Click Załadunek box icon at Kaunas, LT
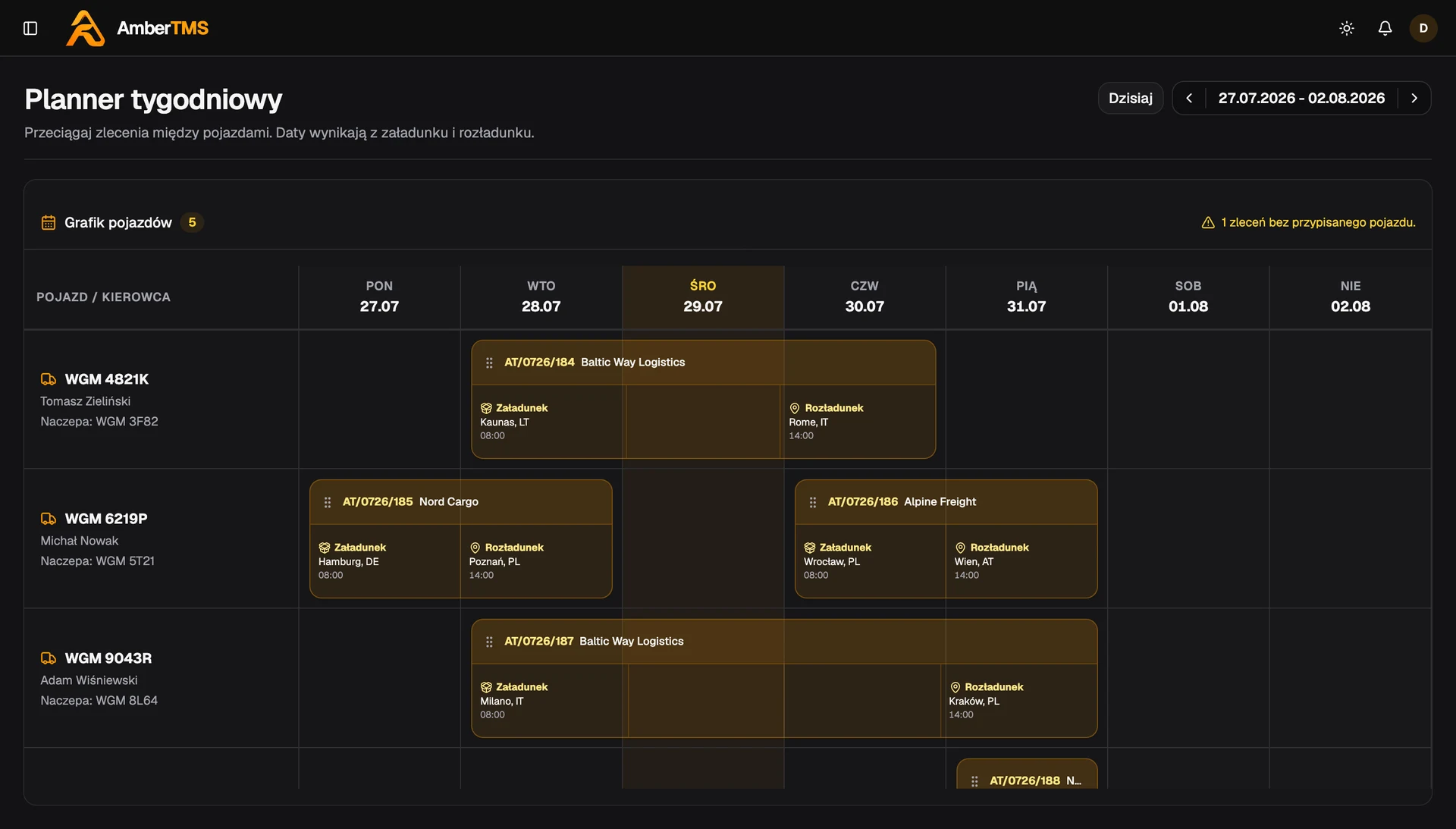The image size is (1456, 829). pyautogui.click(x=486, y=408)
